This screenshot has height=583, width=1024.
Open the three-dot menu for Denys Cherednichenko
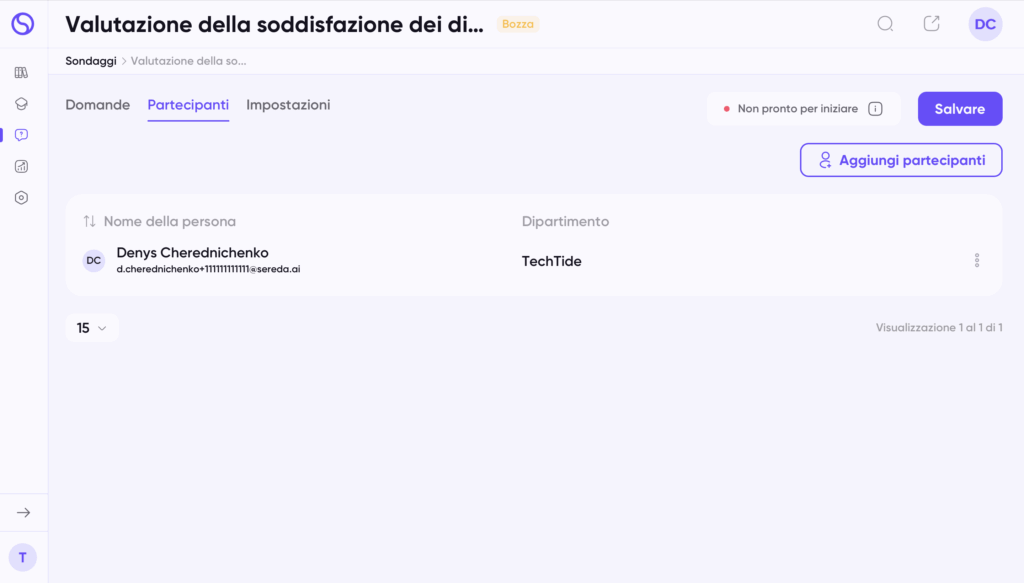977,261
